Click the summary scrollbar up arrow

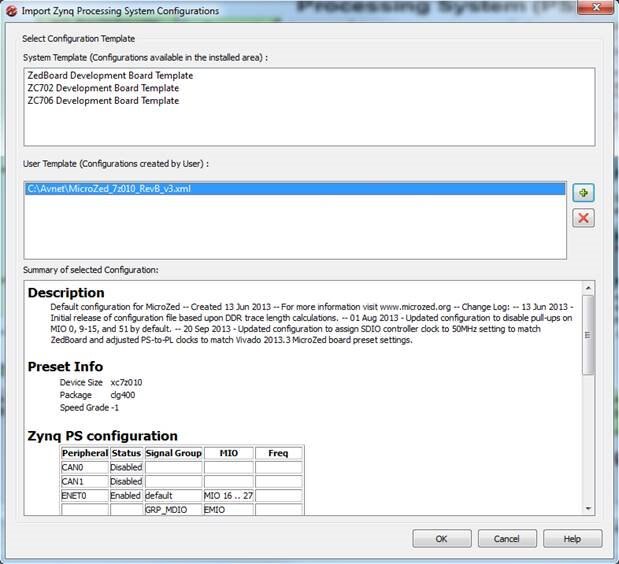(x=588, y=288)
